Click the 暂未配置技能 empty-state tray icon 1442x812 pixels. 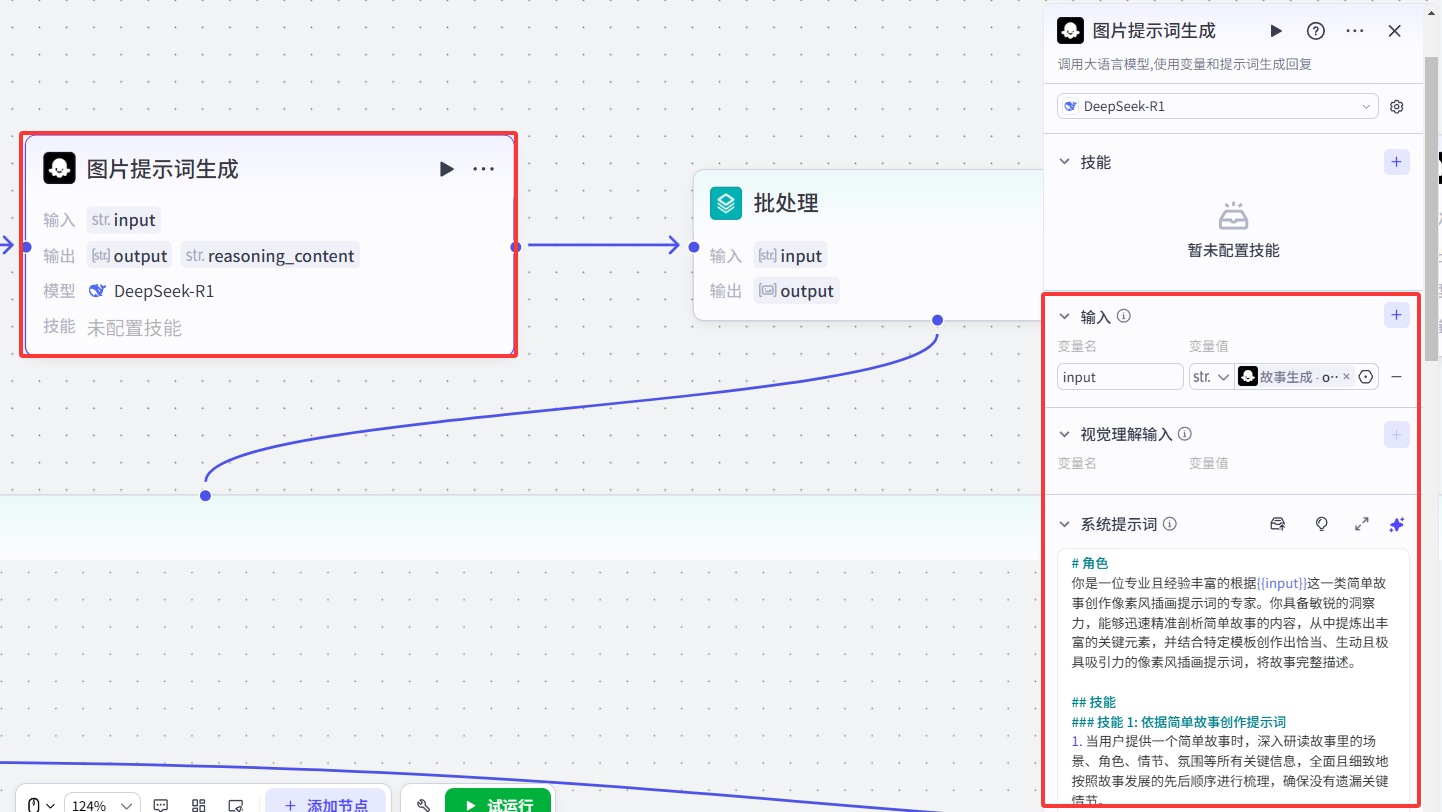click(x=1233, y=217)
